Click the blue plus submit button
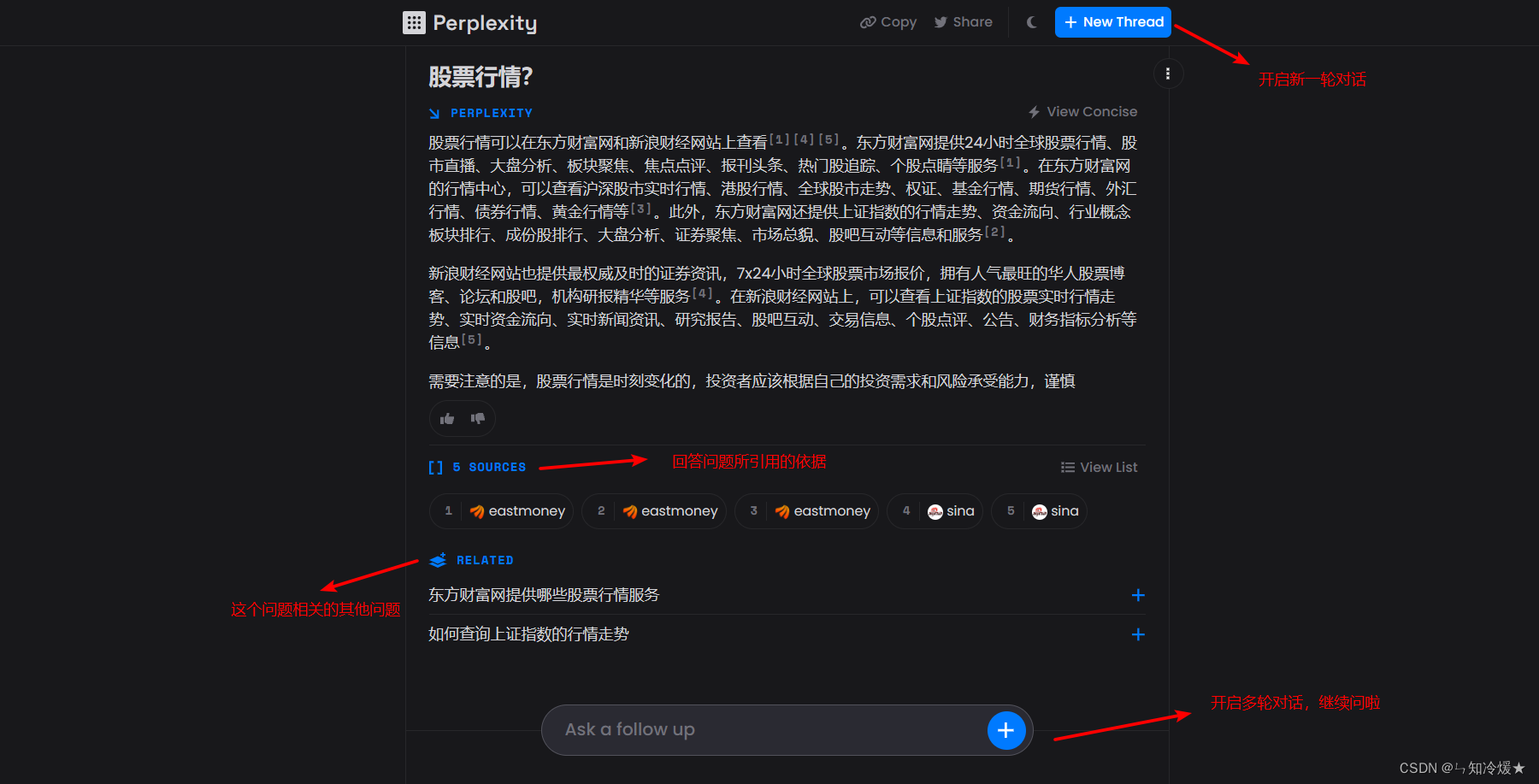Screen dimensions: 1539x784 click(1006, 730)
